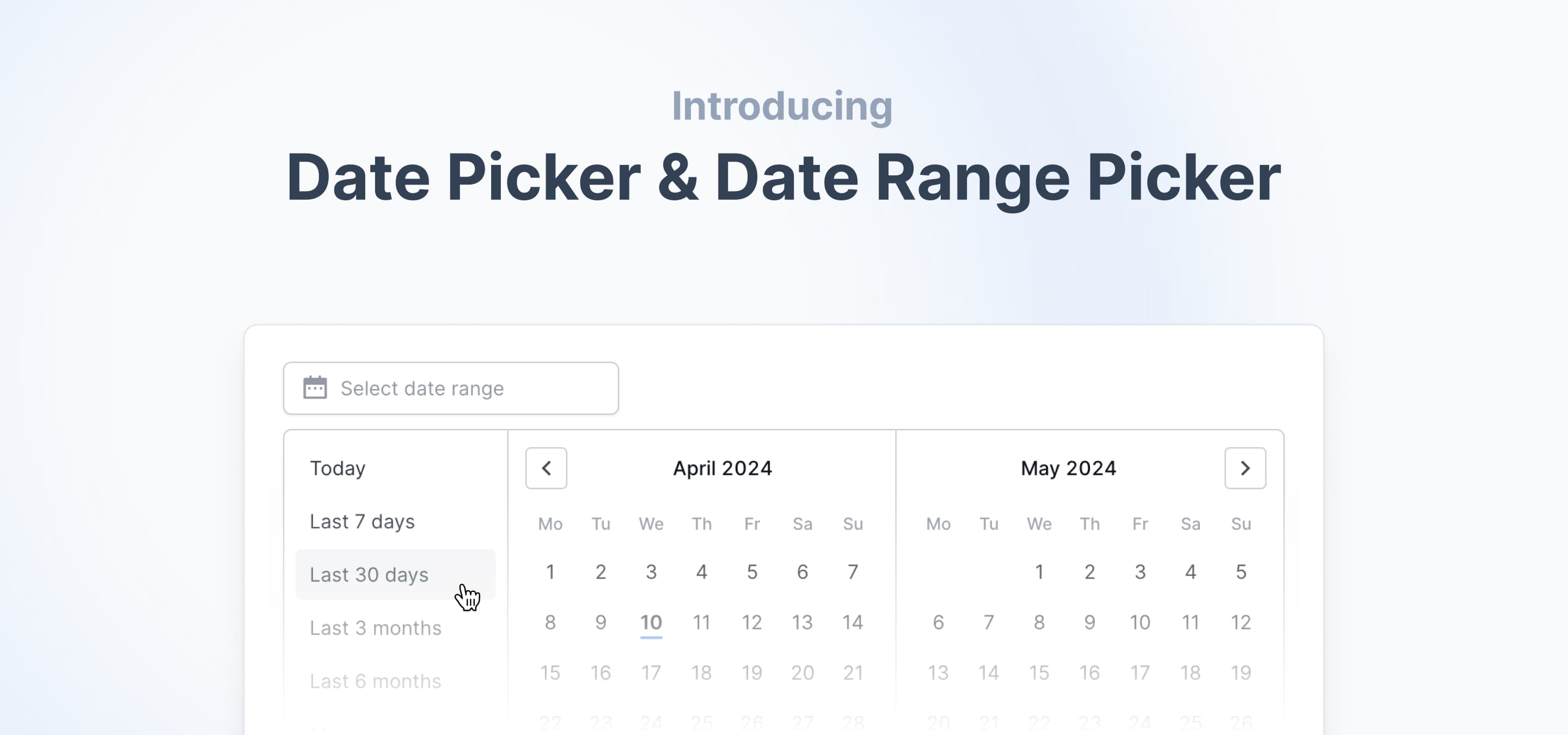Click the previous month chevron arrow
Viewport: 1568px width, 735px height.
tap(546, 468)
